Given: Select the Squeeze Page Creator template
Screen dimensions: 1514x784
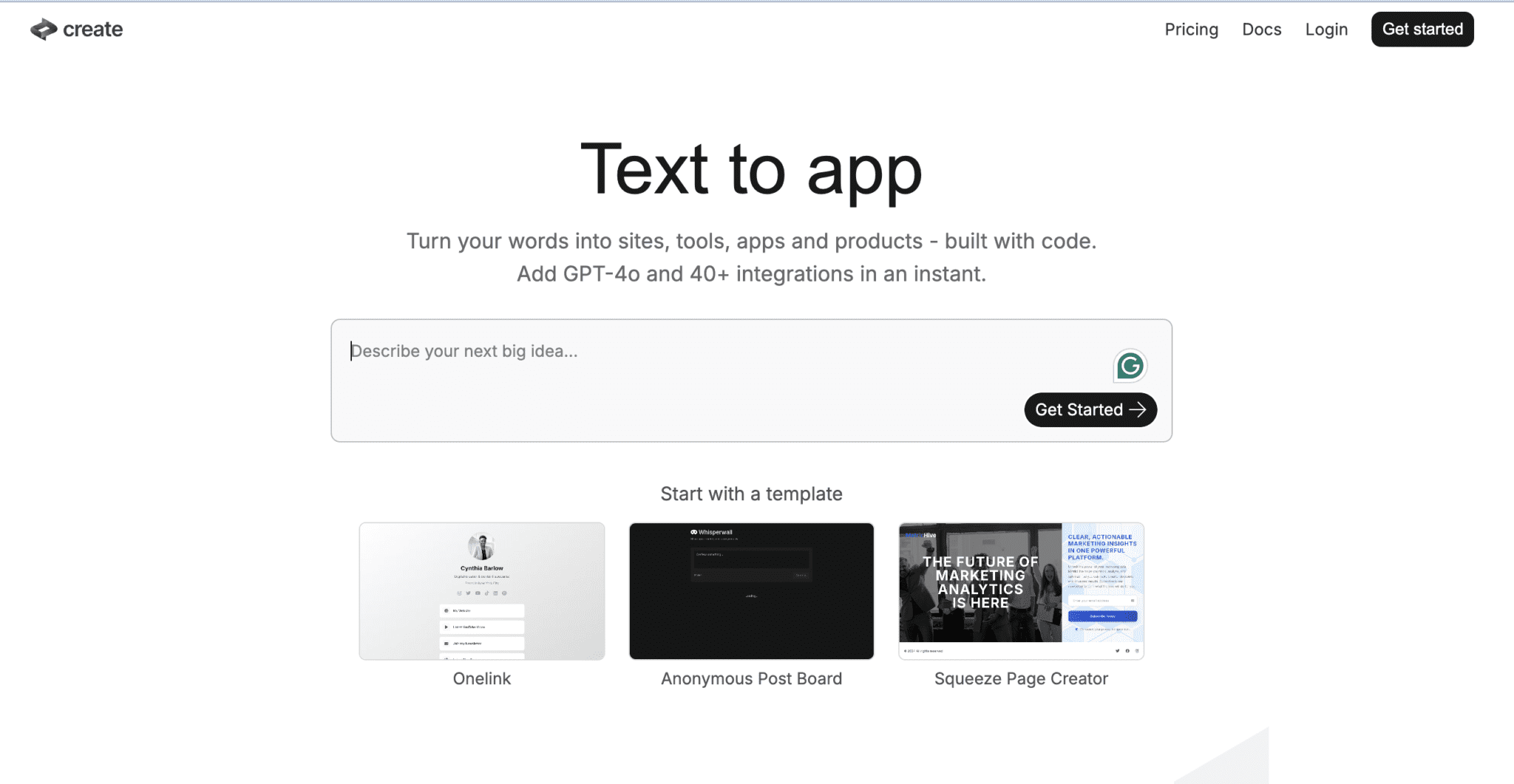Looking at the screenshot, I should pos(1021,590).
